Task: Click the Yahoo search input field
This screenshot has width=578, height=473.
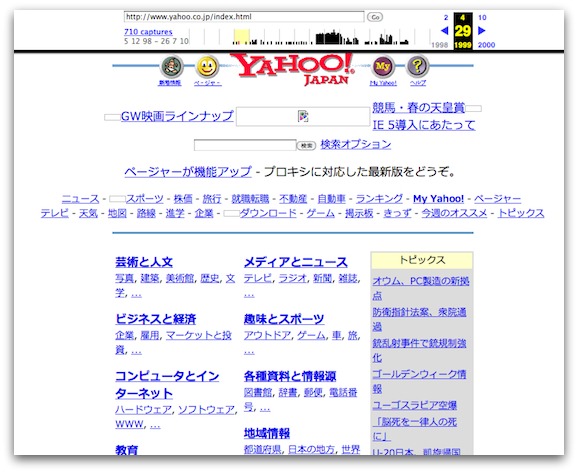Action: point(245,145)
